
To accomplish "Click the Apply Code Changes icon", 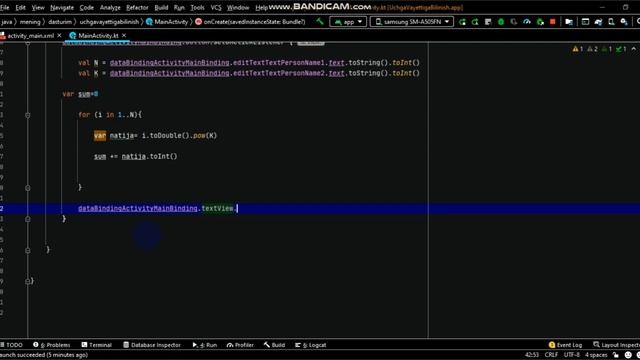I will click(x=488, y=22).
